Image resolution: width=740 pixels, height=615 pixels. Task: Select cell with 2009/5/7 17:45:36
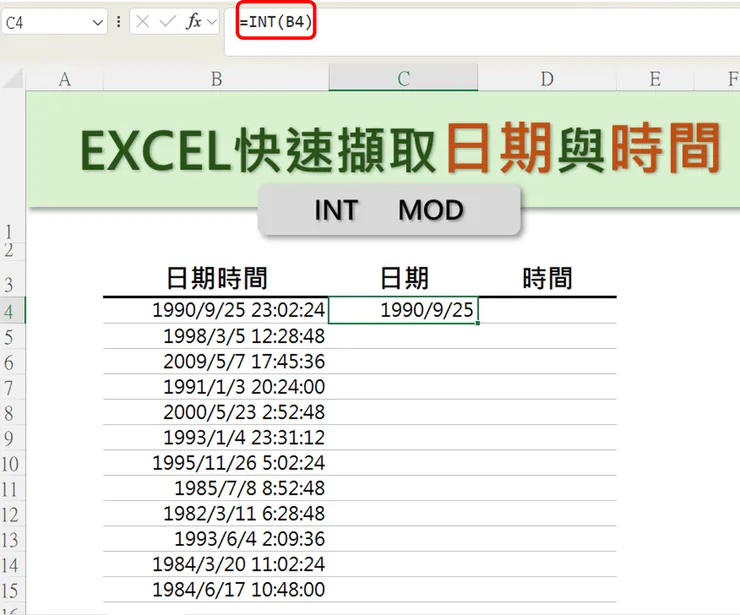point(216,362)
